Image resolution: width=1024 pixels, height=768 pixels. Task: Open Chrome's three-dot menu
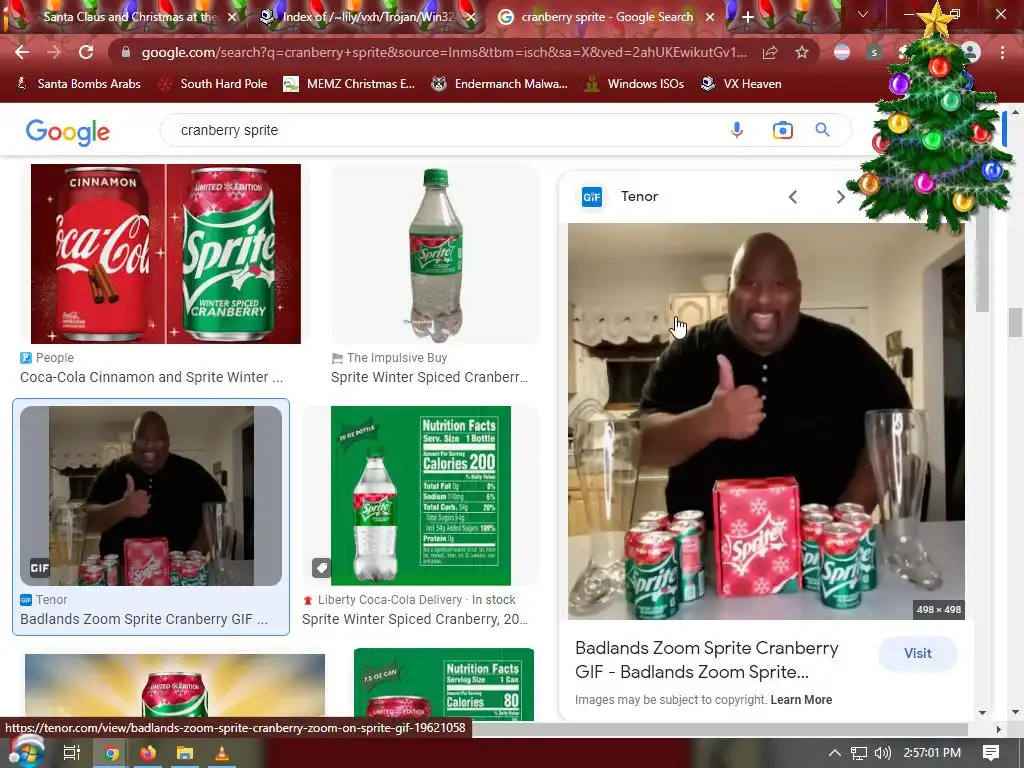[x=1002, y=52]
